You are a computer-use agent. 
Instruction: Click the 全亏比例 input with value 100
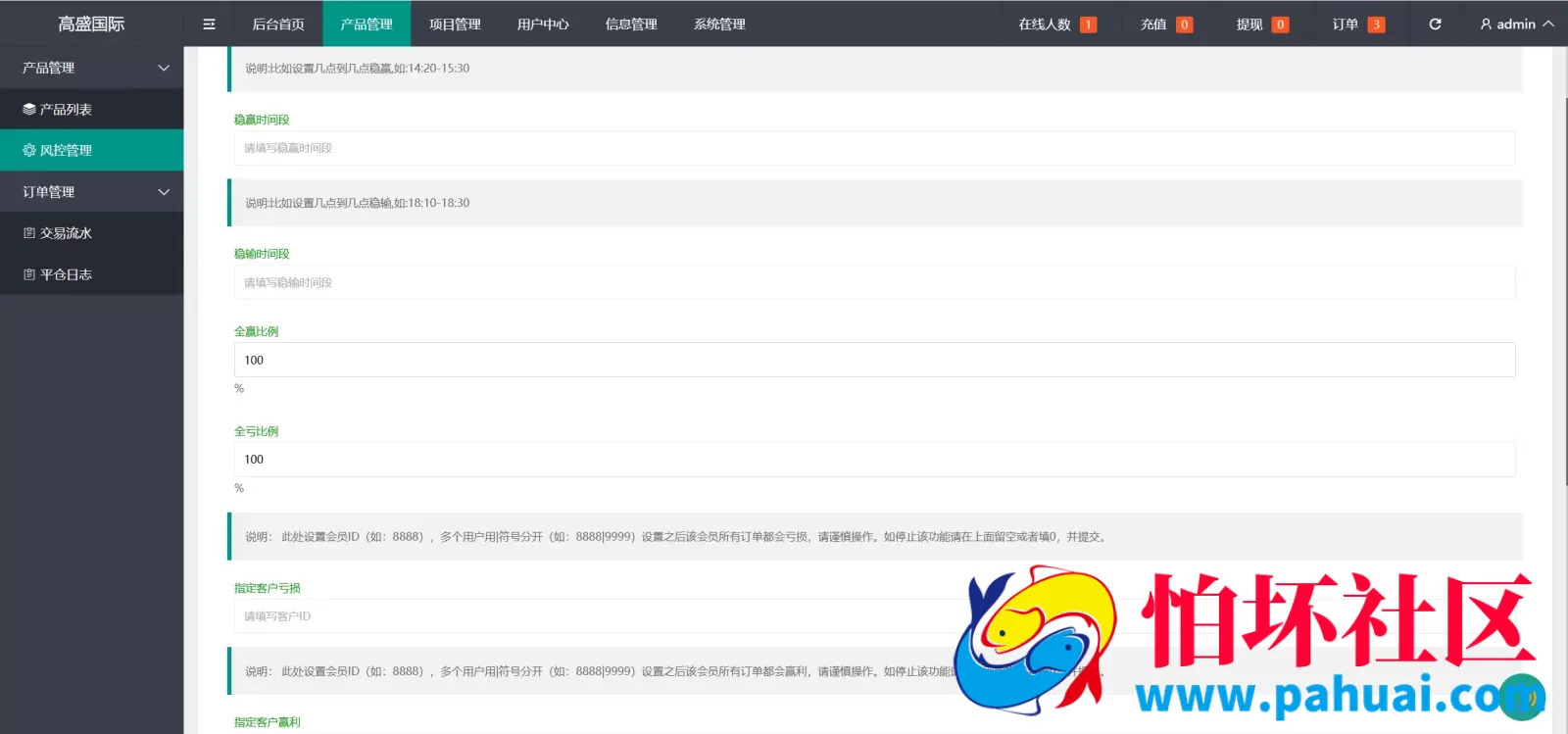[x=874, y=460]
